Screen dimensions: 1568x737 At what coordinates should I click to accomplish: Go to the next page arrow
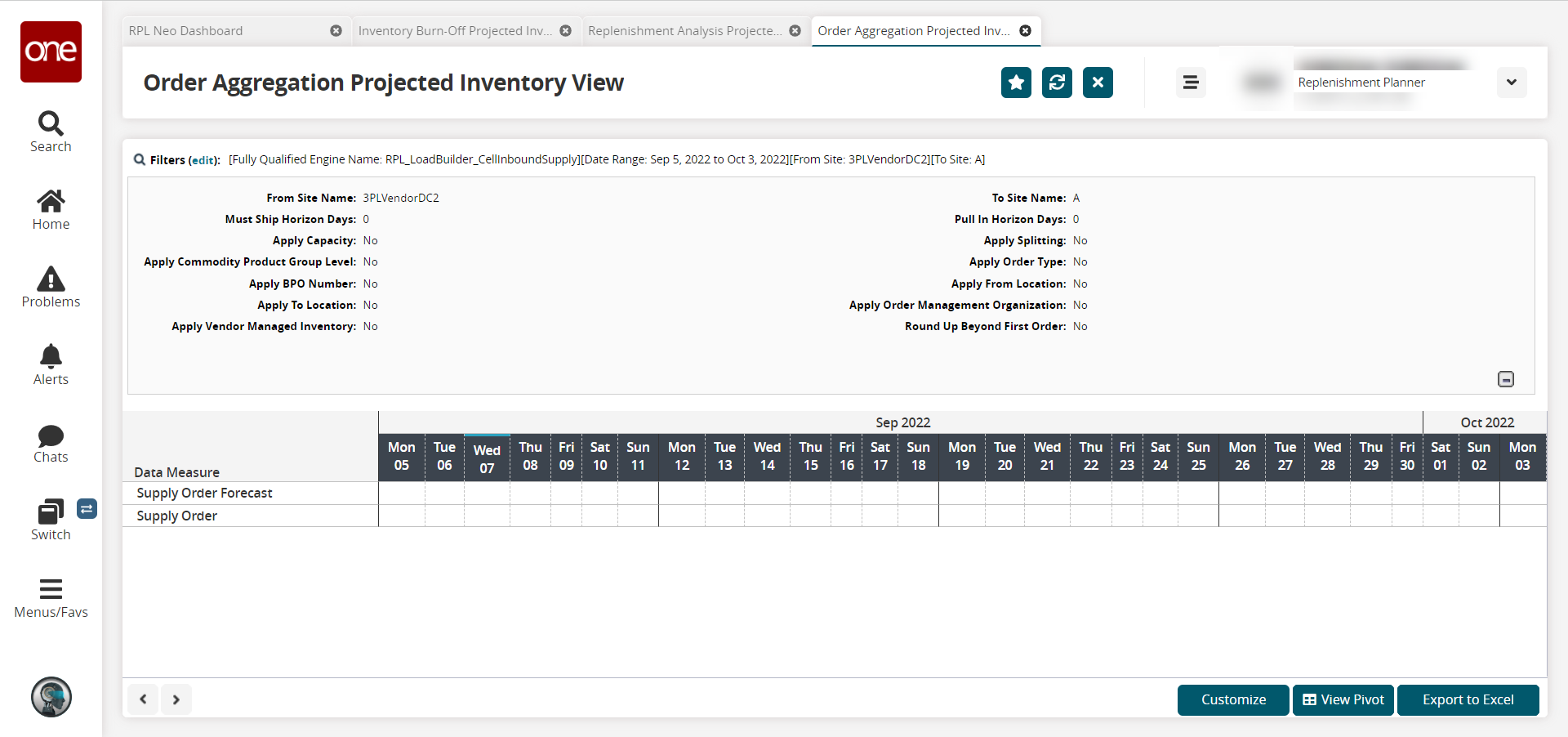[176, 699]
